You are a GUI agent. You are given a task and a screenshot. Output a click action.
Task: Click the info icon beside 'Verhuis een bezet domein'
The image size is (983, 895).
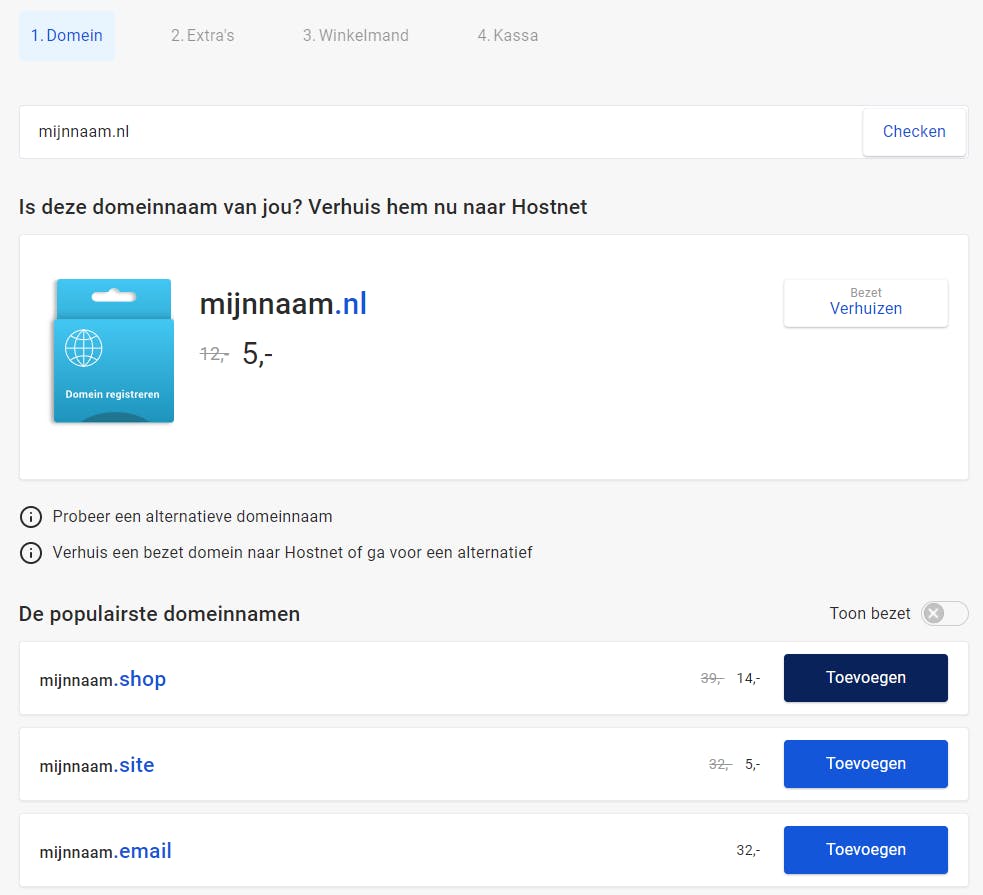pyautogui.click(x=29, y=552)
